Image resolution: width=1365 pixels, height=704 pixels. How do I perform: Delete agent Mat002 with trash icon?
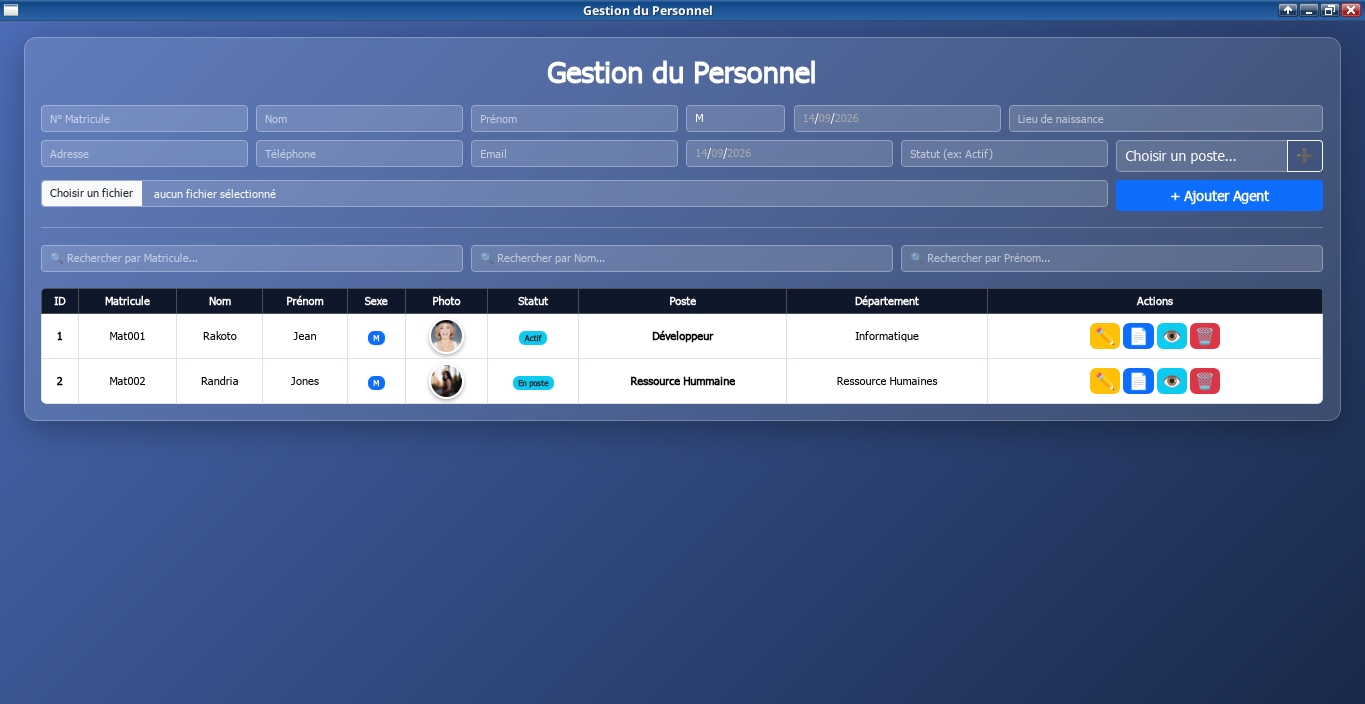pos(1204,381)
